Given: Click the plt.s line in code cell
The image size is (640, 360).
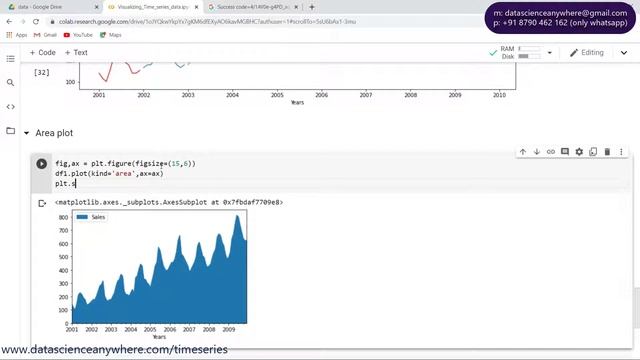Looking at the screenshot, I should tap(66, 184).
